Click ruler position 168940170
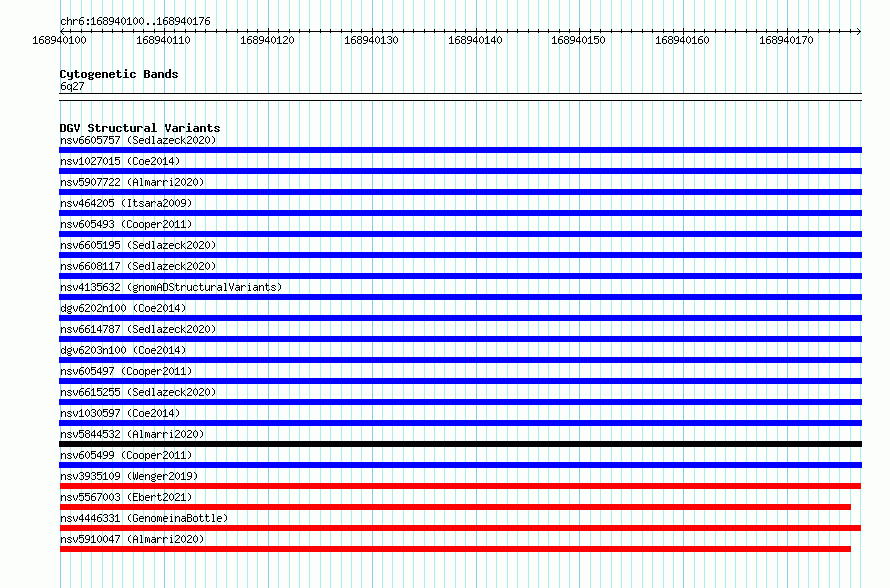 786,40
